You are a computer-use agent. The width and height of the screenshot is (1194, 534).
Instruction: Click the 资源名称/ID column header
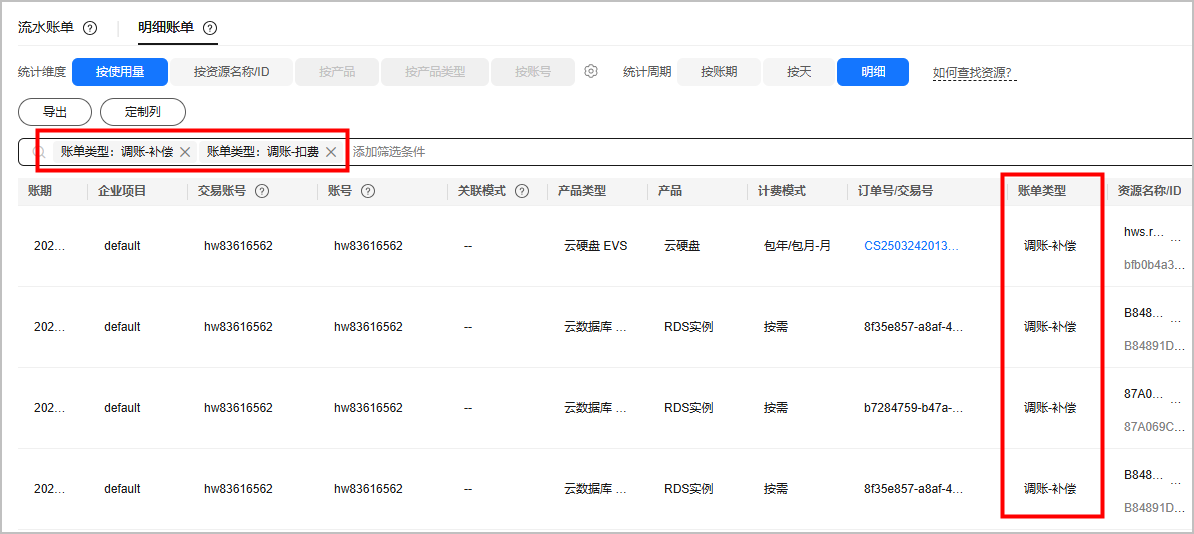(x=1149, y=191)
